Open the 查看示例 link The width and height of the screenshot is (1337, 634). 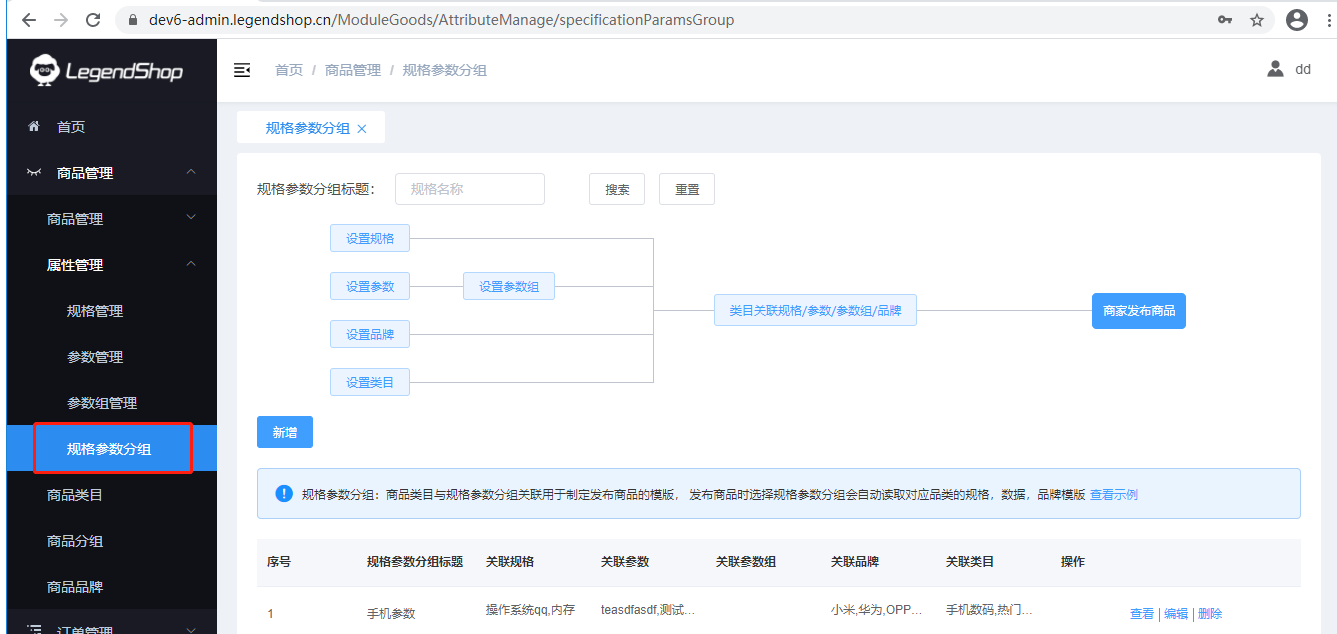[1113, 494]
